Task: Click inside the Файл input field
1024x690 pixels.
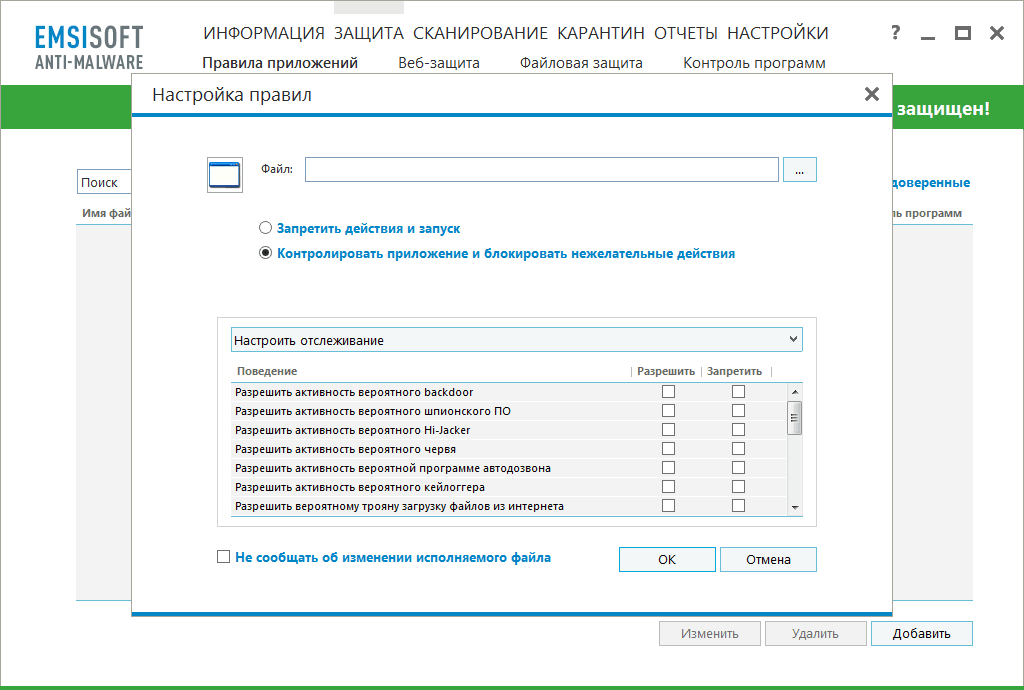Action: click(x=540, y=169)
